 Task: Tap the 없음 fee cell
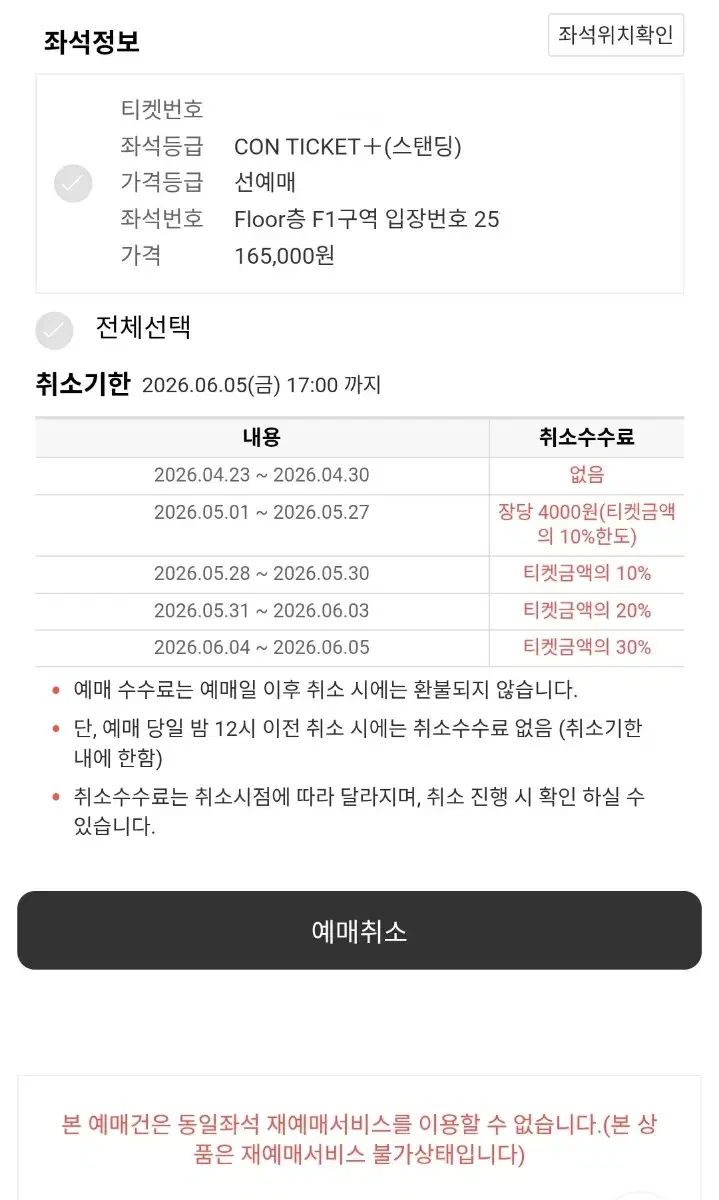(x=587, y=476)
